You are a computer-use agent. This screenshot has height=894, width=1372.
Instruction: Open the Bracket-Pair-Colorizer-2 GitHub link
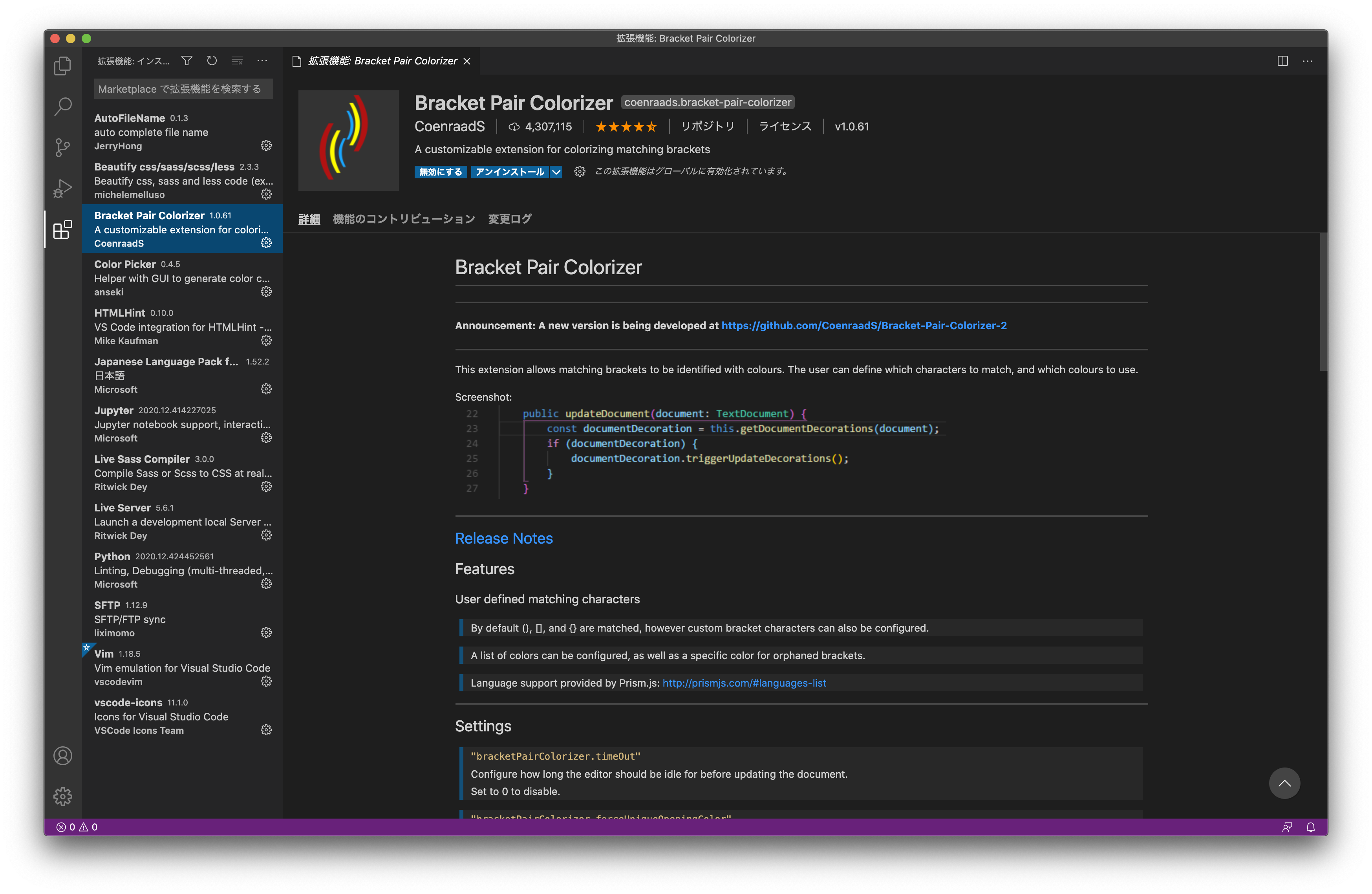tap(864, 325)
